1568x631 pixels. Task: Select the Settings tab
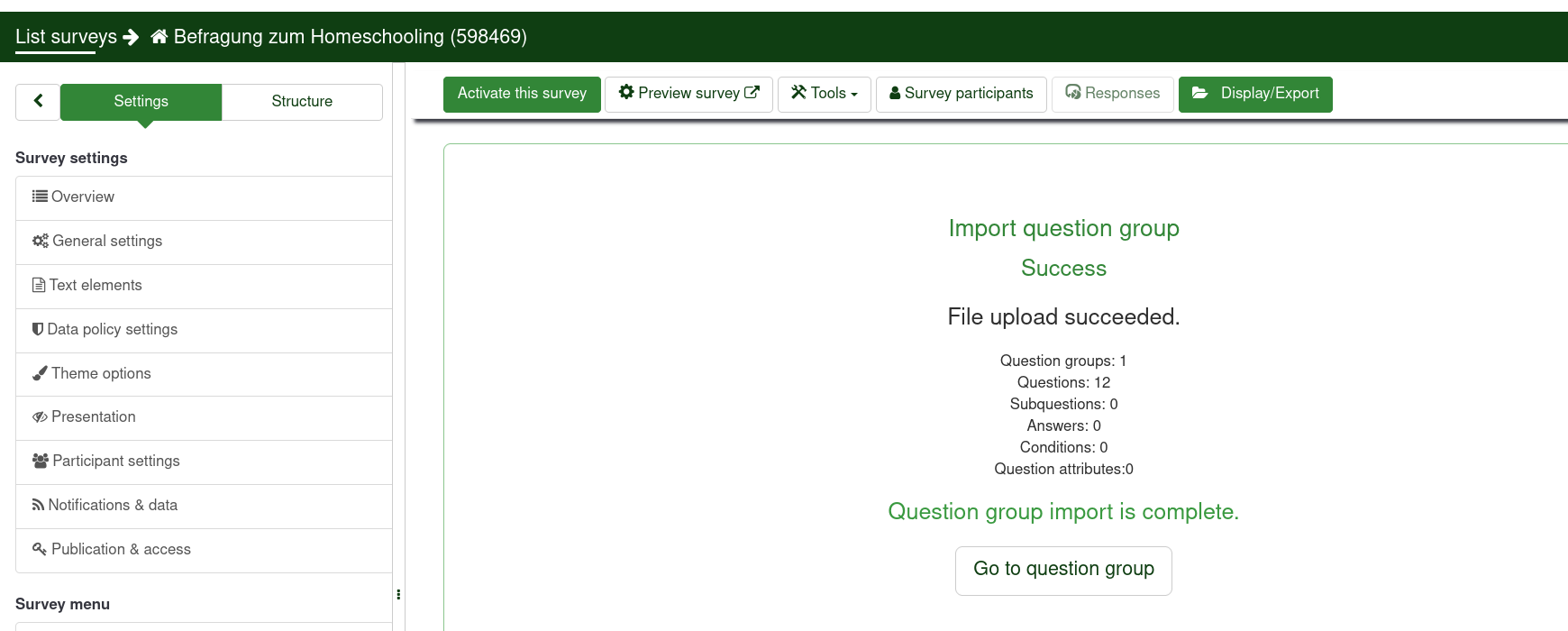tap(141, 102)
